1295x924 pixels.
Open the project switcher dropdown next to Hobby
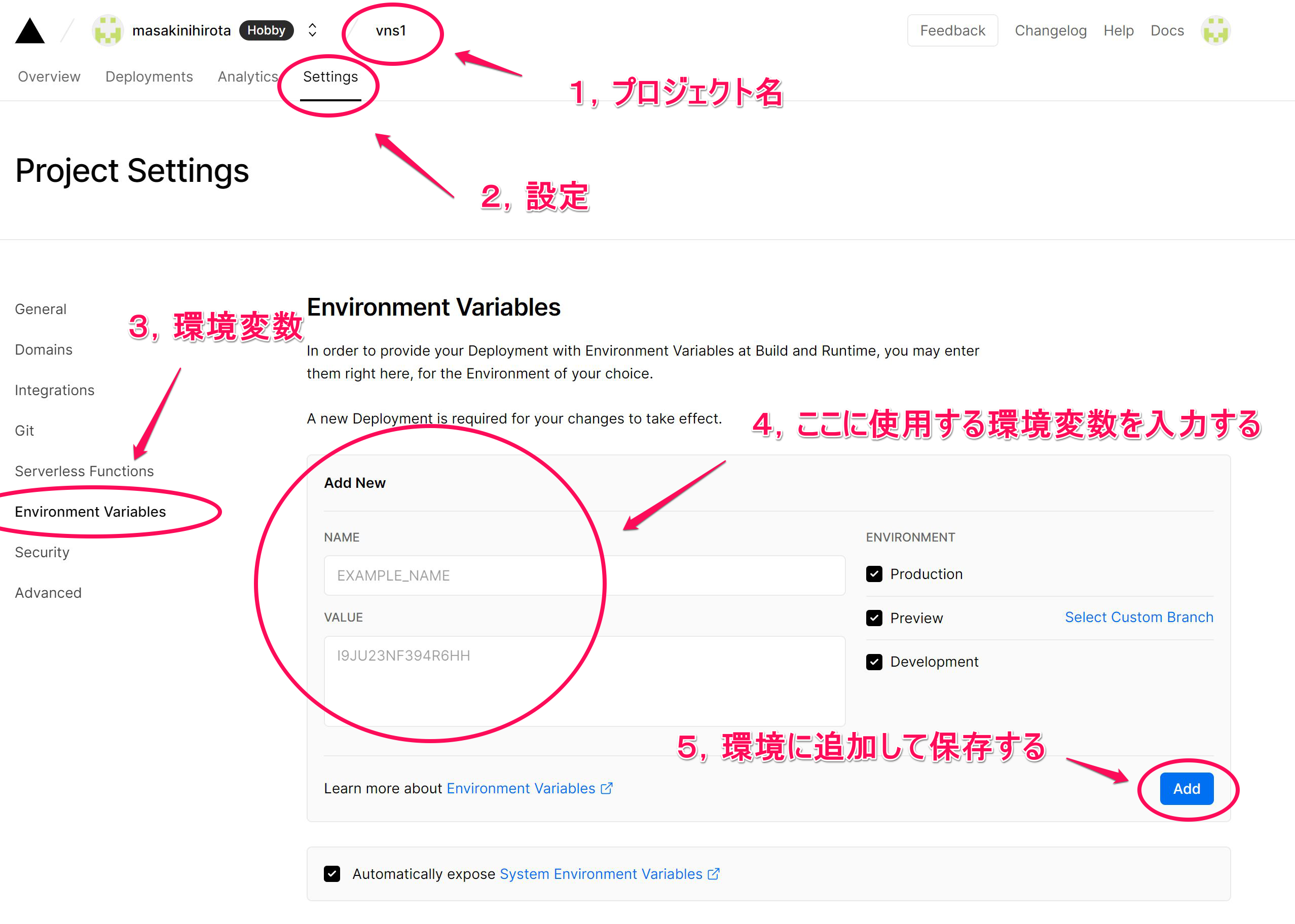[312, 30]
